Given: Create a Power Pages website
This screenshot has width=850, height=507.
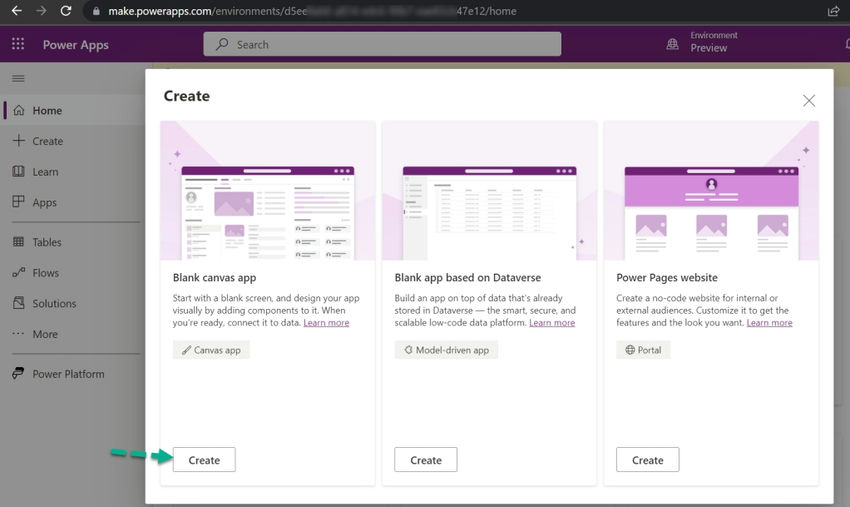Looking at the screenshot, I should (648, 460).
